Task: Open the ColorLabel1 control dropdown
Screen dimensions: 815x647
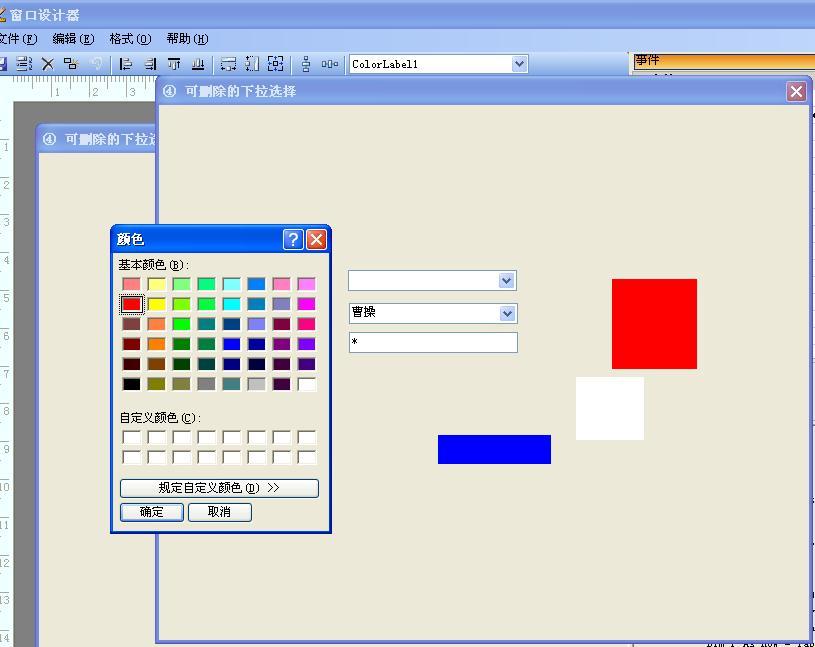Action: click(519, 64)
